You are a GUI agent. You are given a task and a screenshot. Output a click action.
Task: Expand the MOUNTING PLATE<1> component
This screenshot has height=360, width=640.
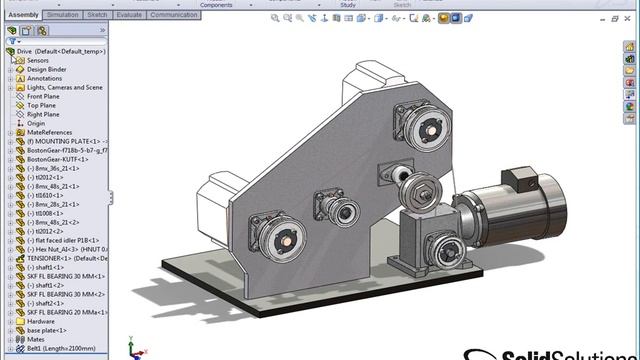11,141
